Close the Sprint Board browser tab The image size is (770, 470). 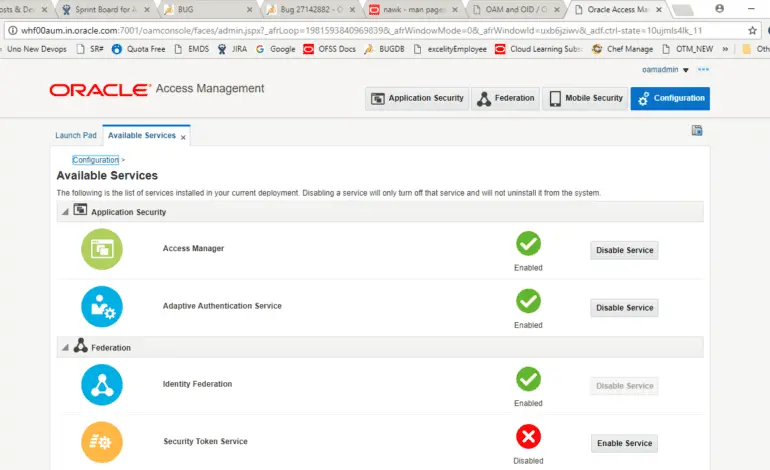point(147,9)
